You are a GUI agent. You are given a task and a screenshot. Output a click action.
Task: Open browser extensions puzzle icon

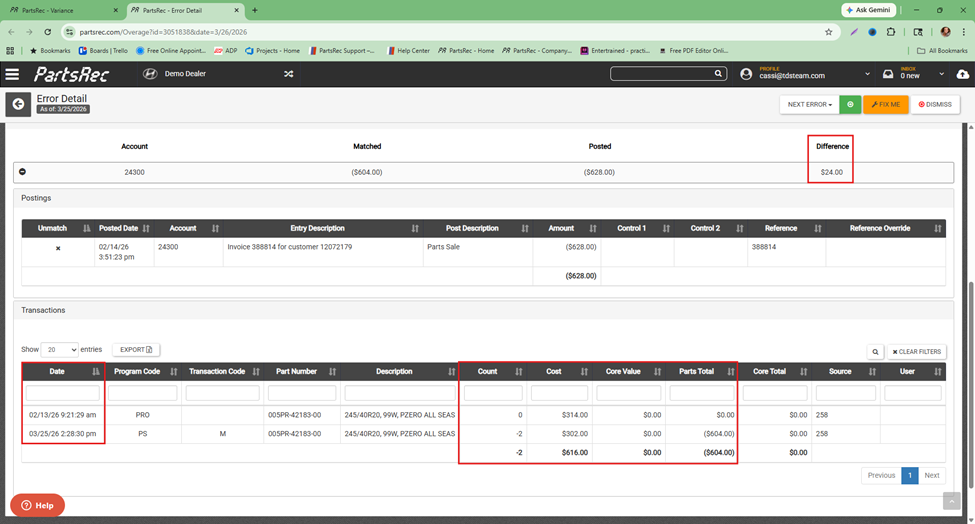[x=891, y=32]
